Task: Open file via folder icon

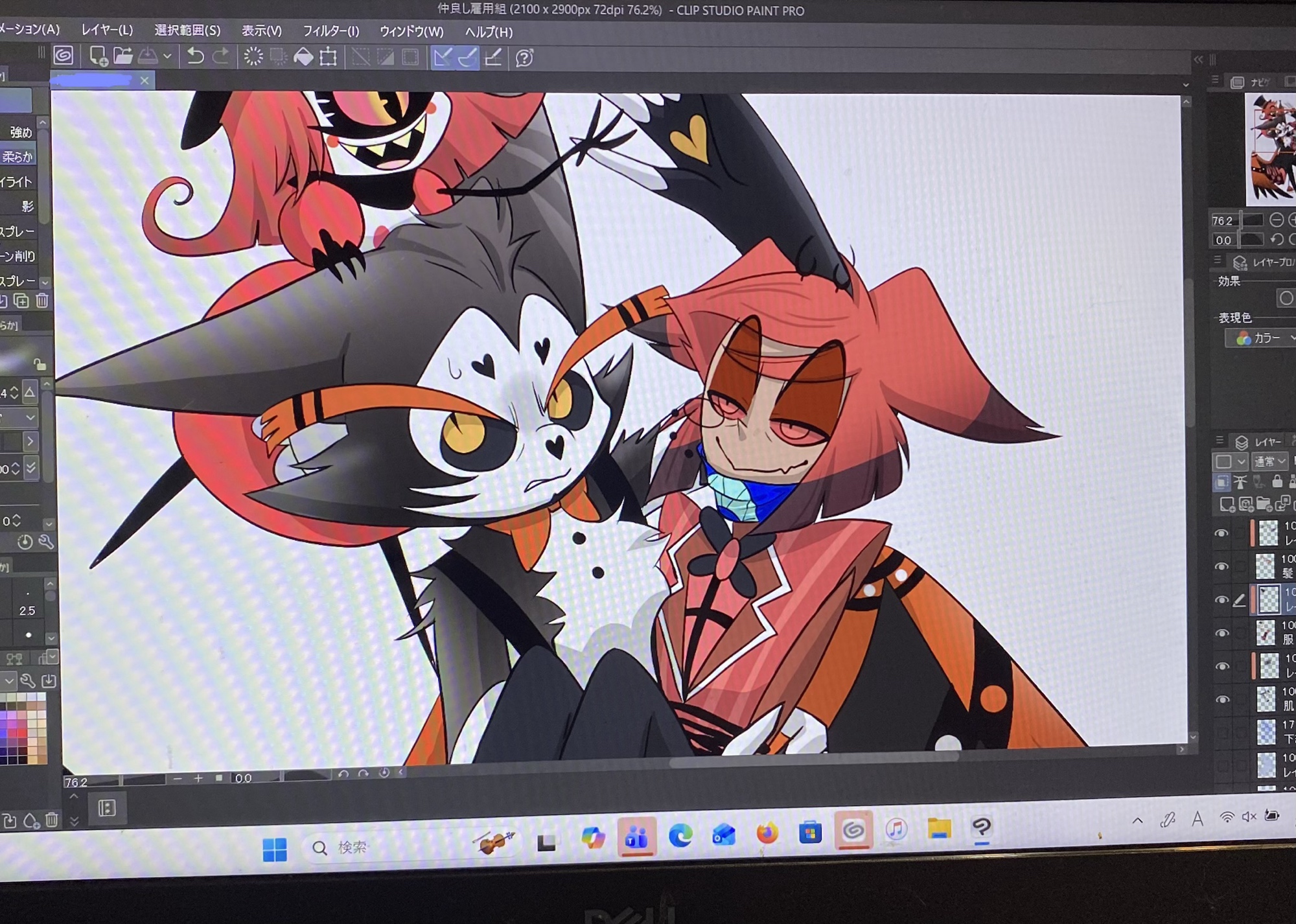Action: 122,56
